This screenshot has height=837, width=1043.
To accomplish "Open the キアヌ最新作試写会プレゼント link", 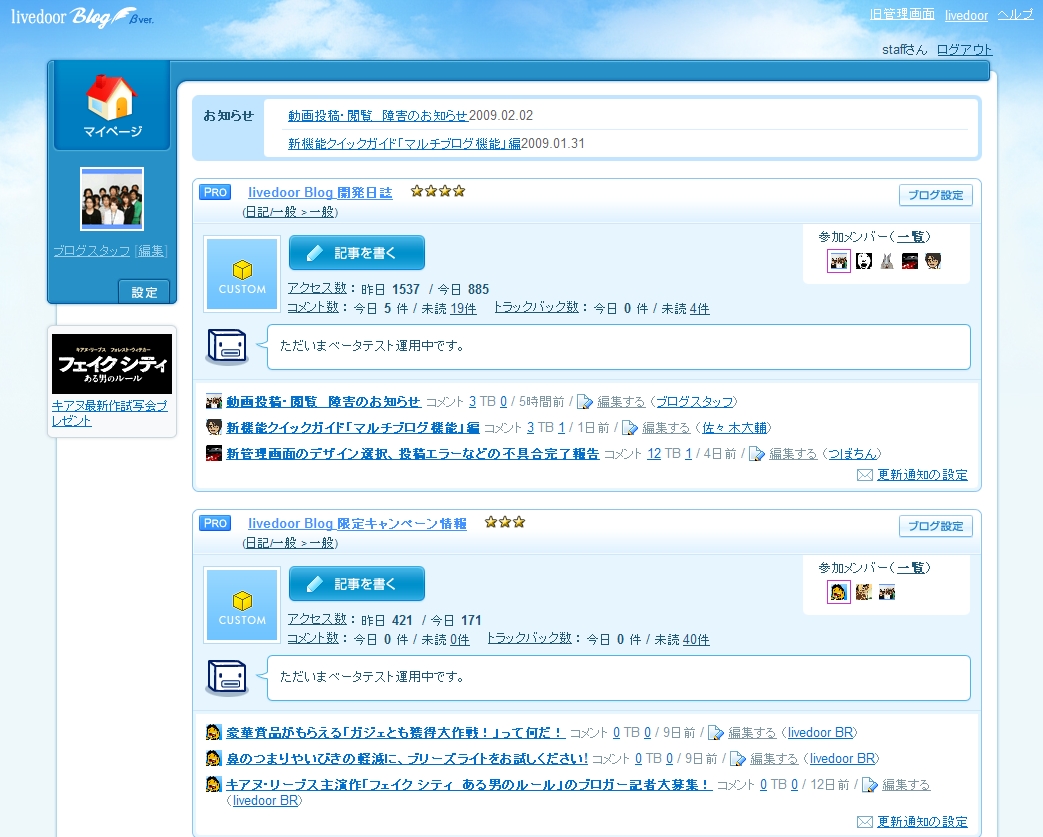I will 110,413.
